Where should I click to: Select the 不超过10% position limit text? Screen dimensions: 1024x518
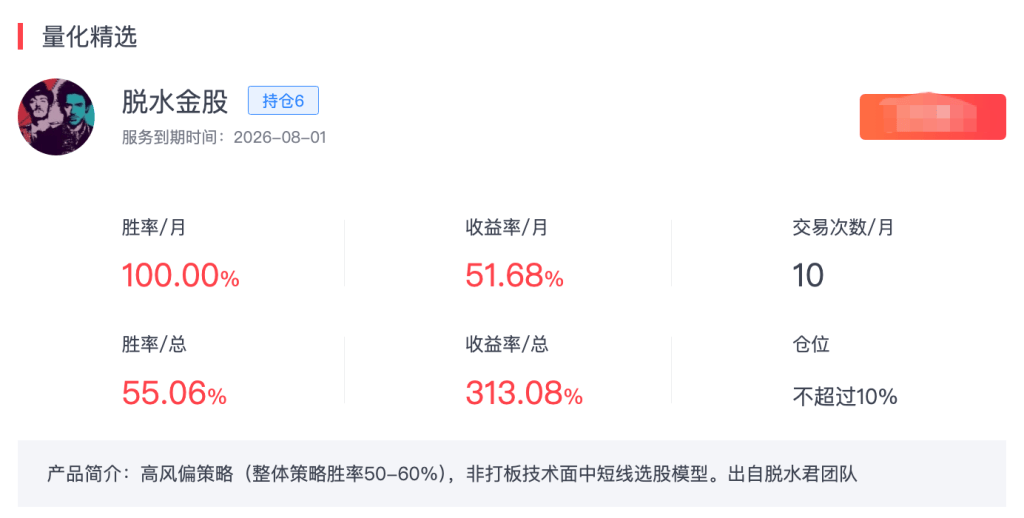(x=845, y=396)
